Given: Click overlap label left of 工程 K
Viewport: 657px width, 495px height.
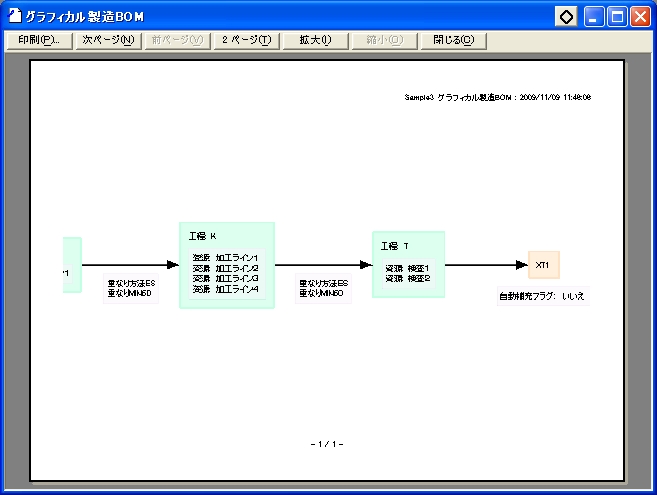Looking at the screenshot, I should click(131, 288).
